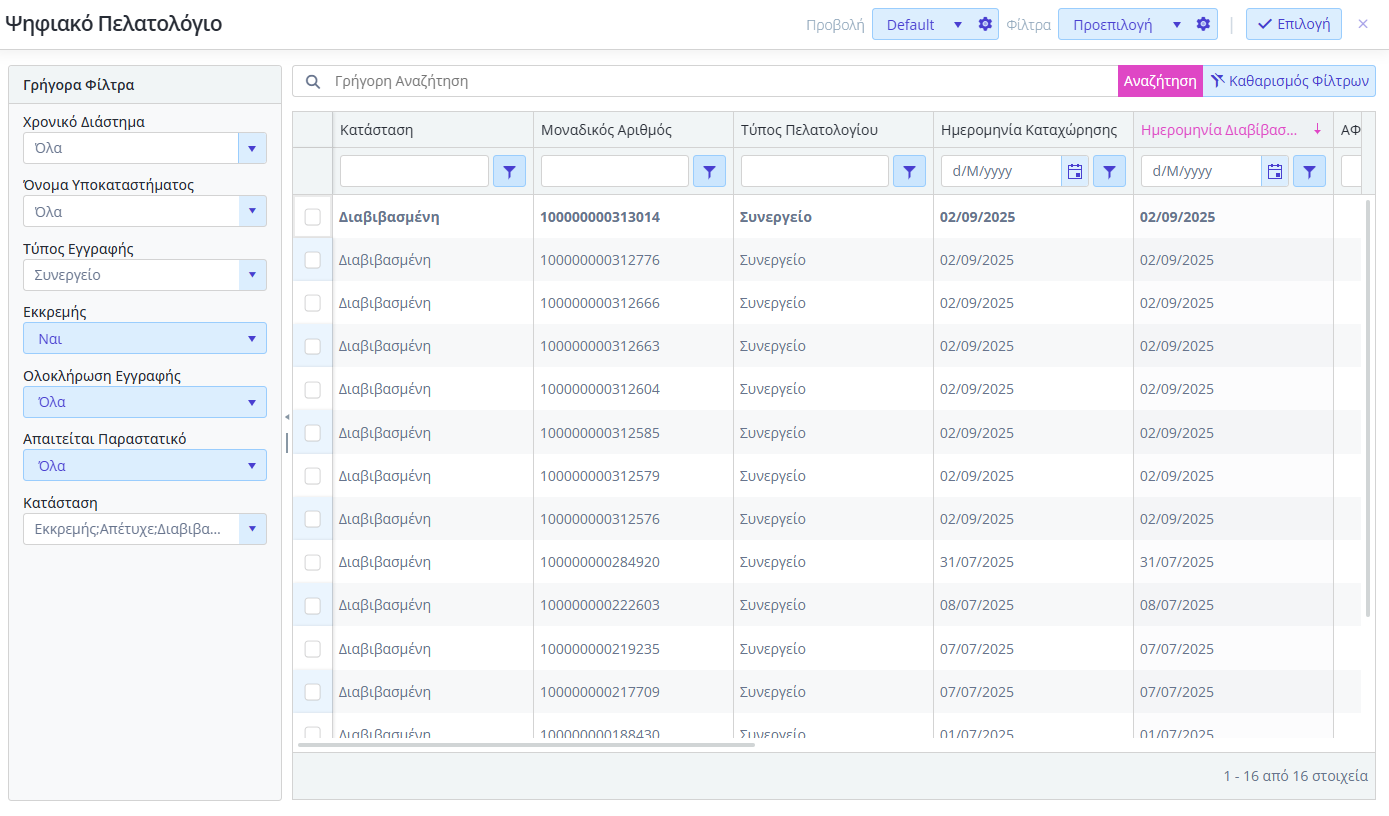Screen dimensions: 1389x816
Task: Click Καθαρισμός Φίλτρων button
Action: (x=1289, y=81)
